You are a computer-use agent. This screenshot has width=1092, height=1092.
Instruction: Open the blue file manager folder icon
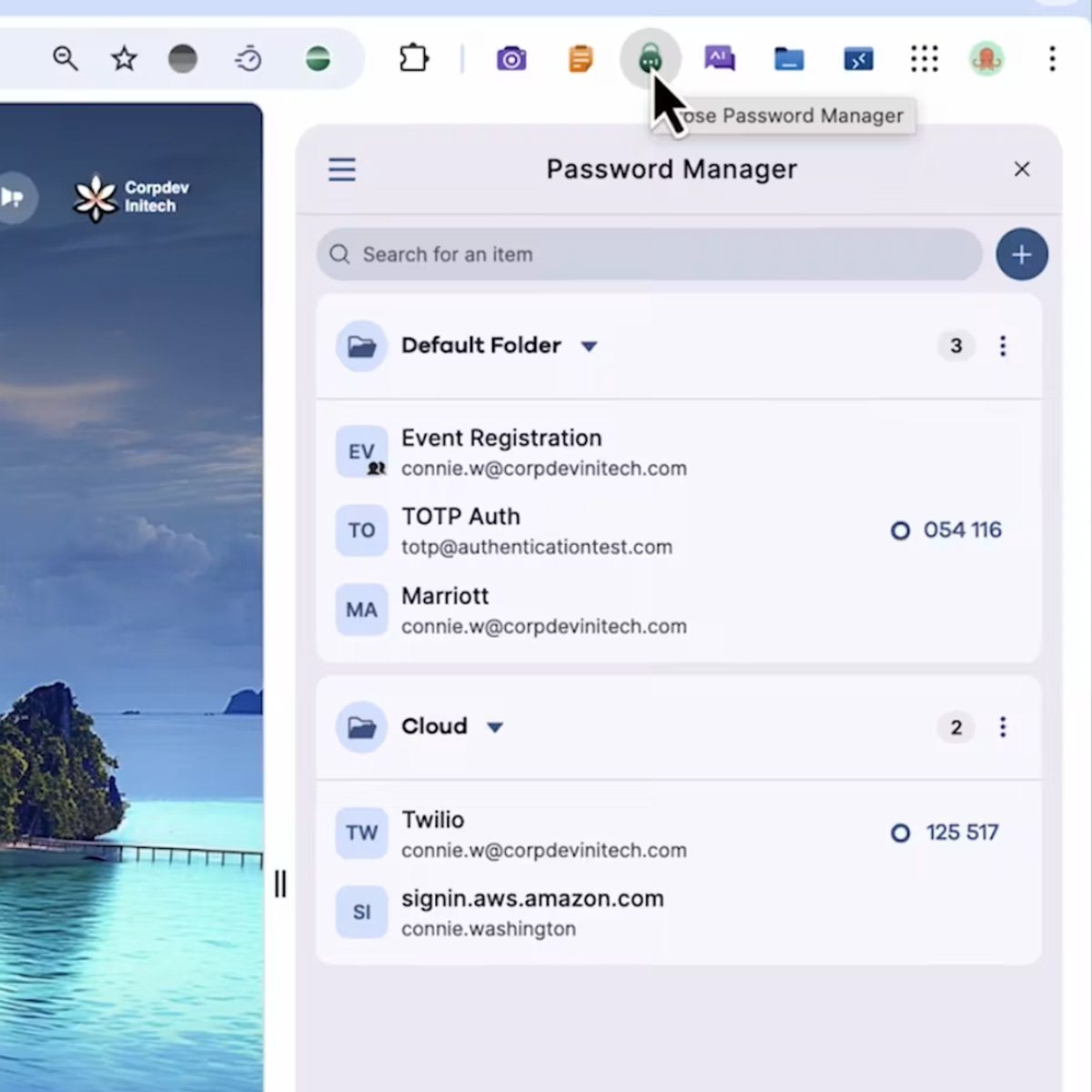pos(788,59)
